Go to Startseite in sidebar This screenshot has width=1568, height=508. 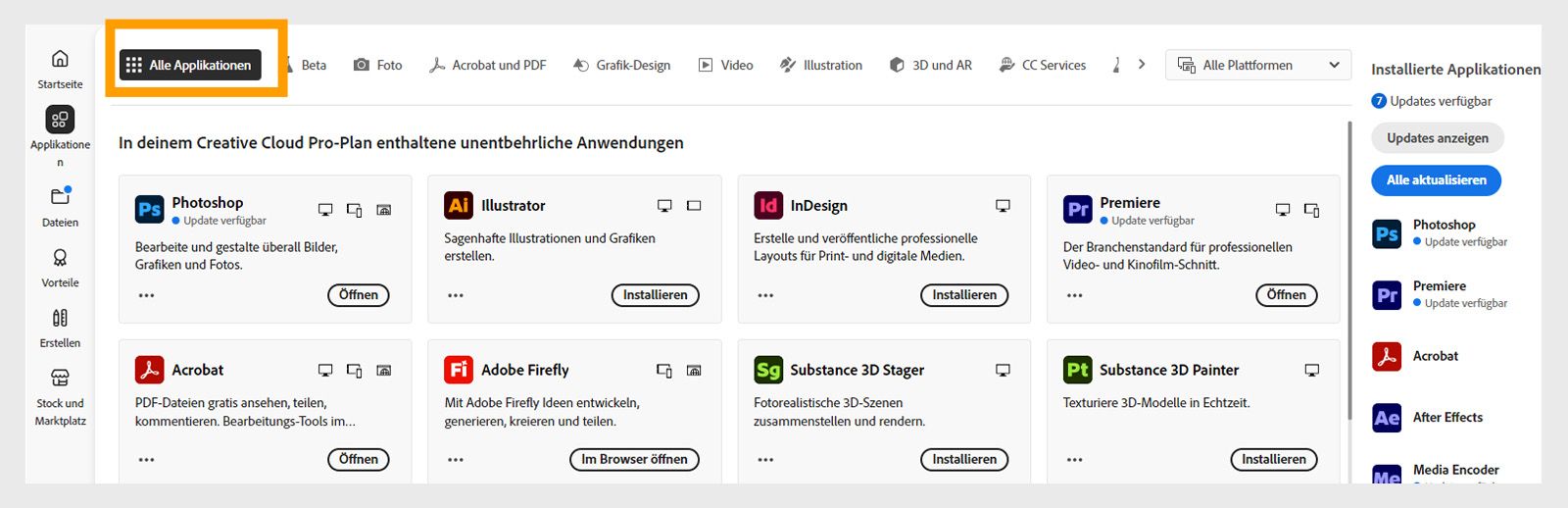[x=60, y=69]
